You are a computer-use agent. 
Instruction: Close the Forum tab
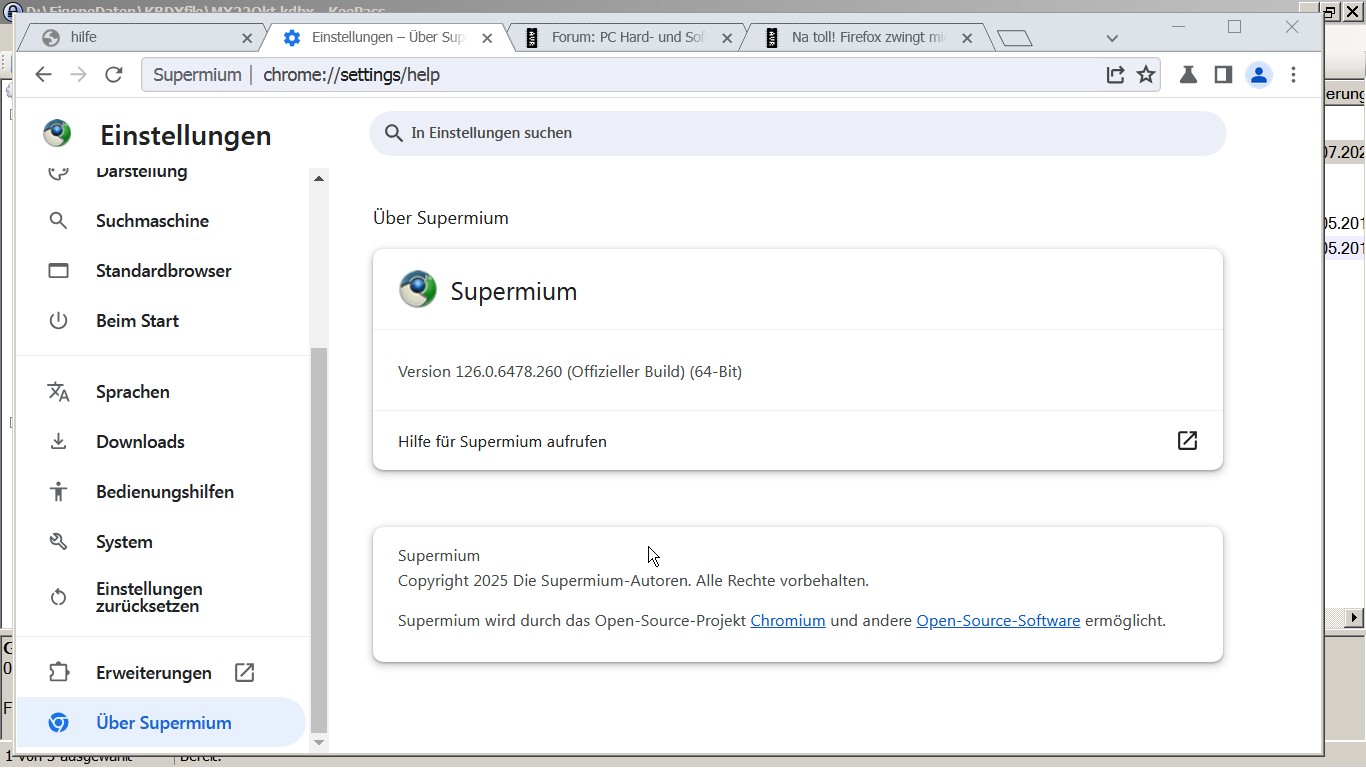pyautogui.click(x=727, y=38)
